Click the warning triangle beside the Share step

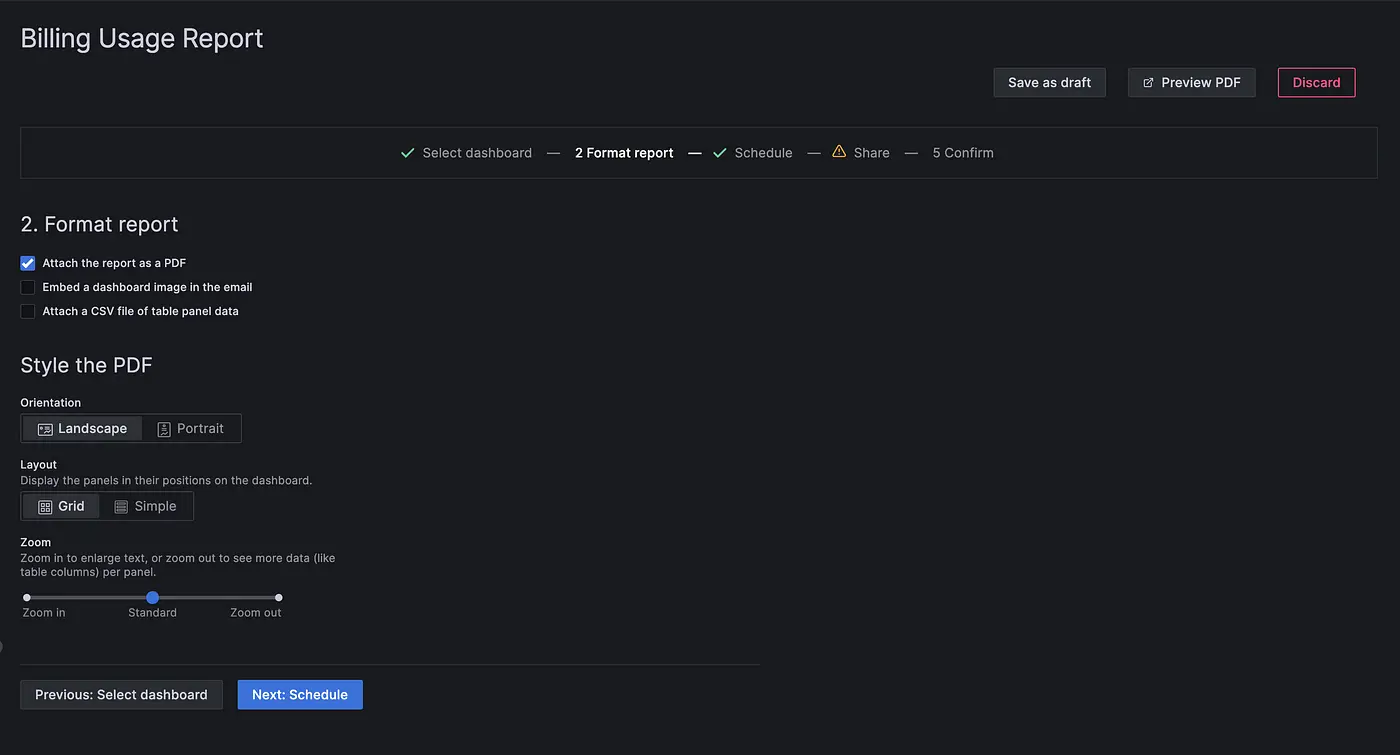coord(840,151)
